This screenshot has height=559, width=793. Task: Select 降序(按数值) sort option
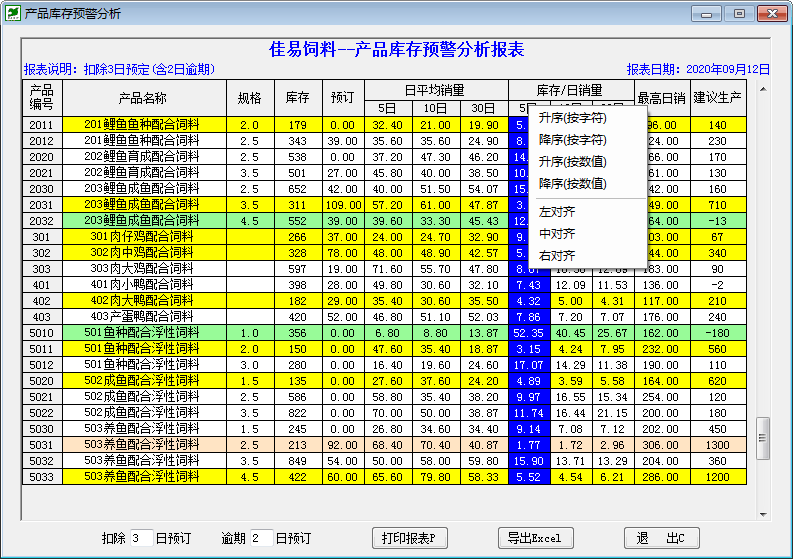[572, 184]
